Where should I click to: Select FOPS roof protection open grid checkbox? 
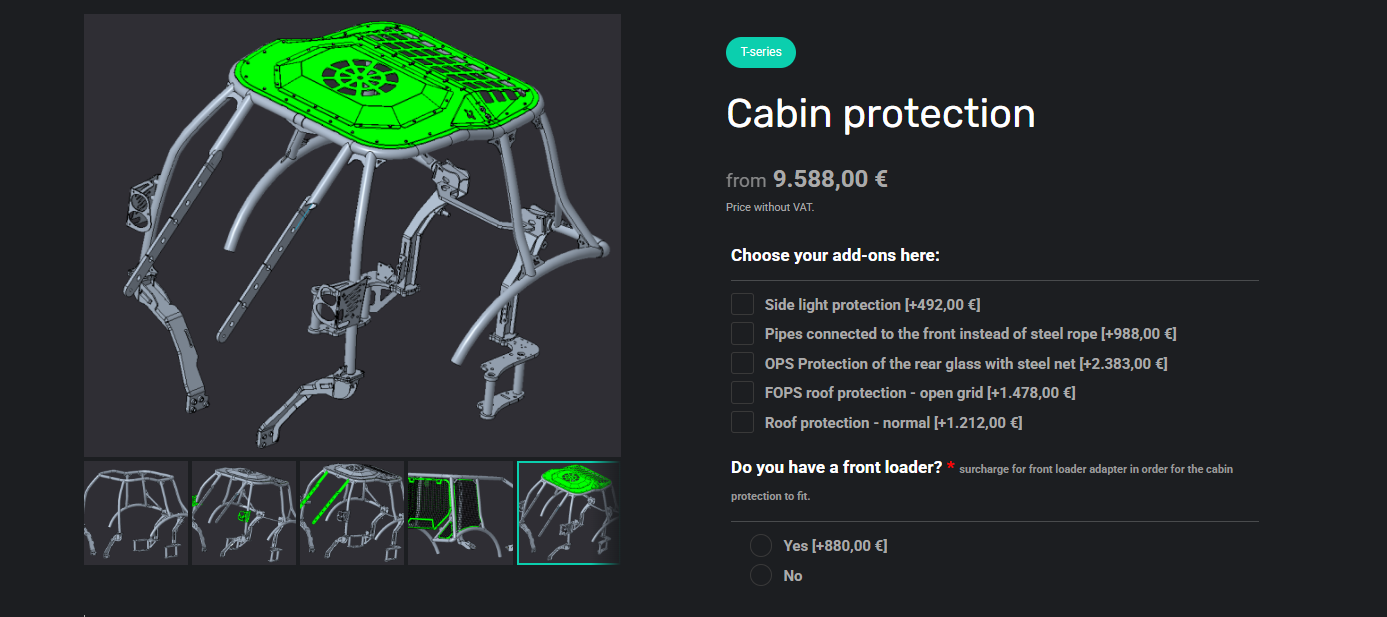742,392
